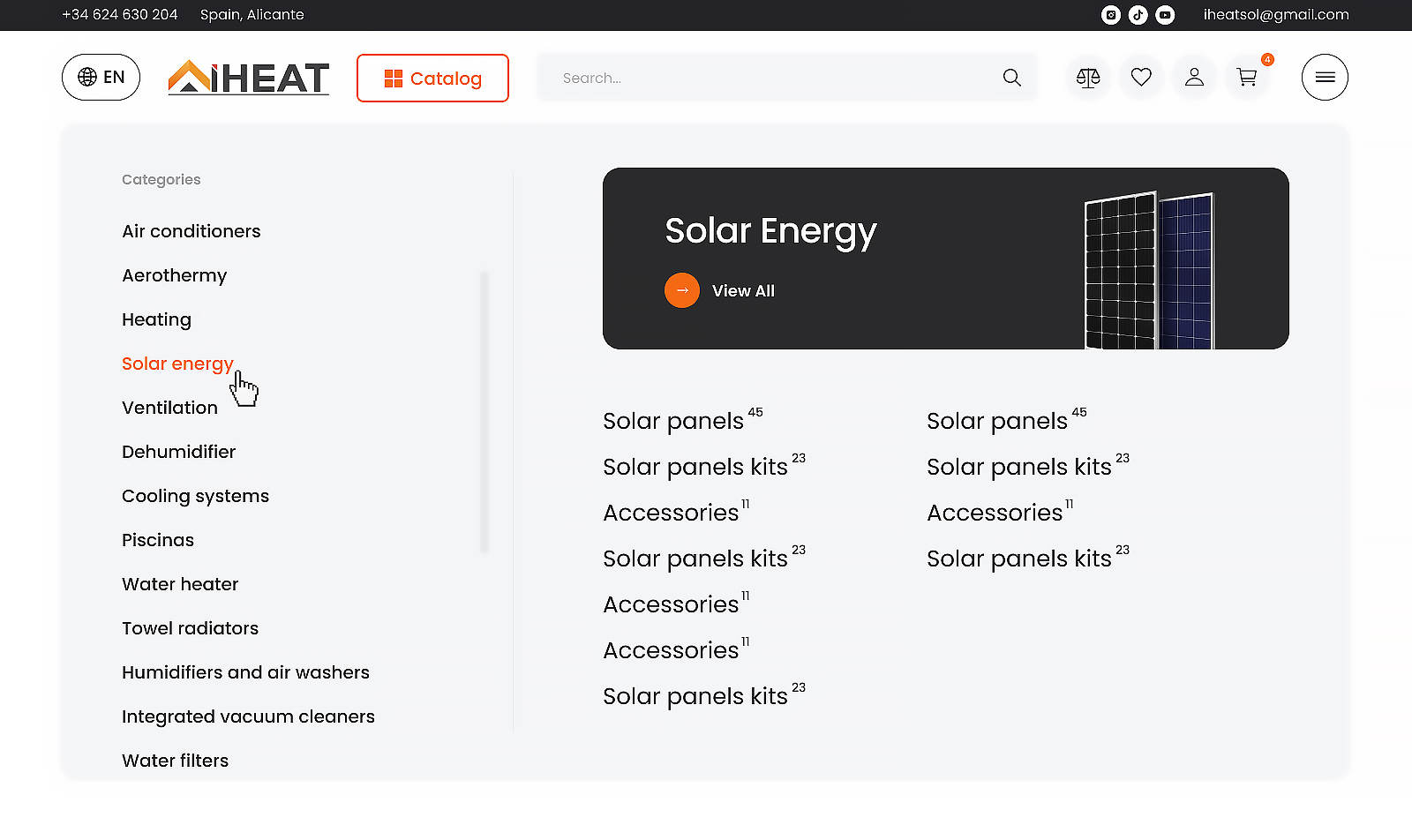
Task: Open the TikTok social icon
Action: 1138,15
